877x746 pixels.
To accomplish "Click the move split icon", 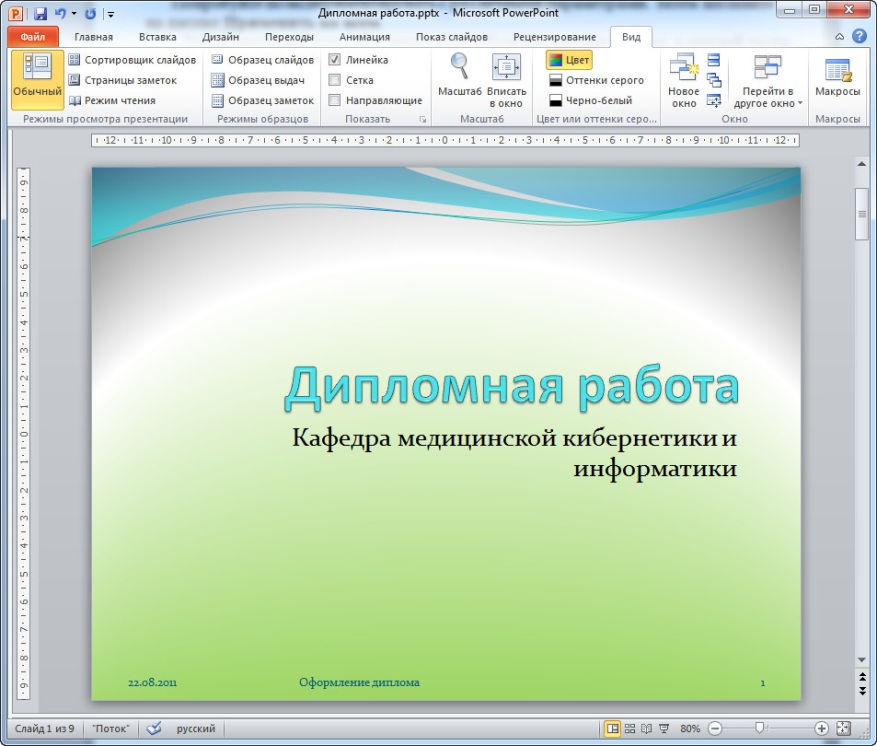I will pyautogui.click(x=714, y=101).
